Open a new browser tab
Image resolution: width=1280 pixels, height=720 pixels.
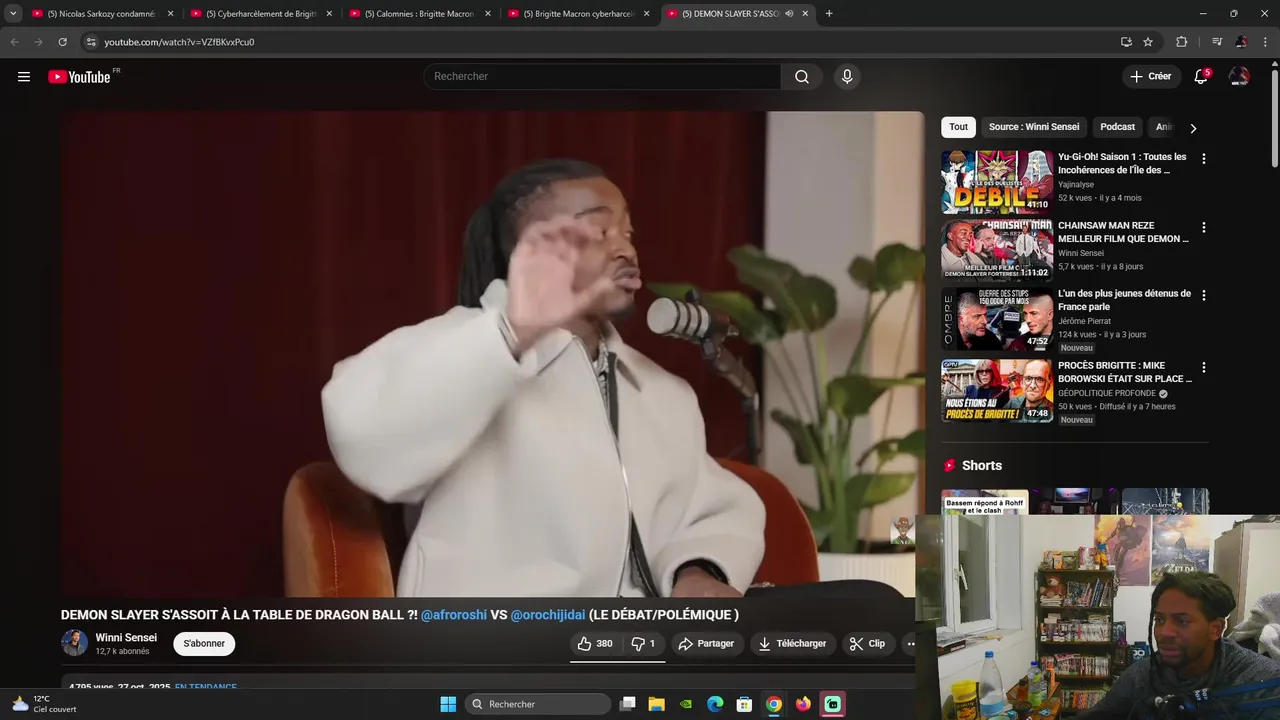click(x=829, y=14)
